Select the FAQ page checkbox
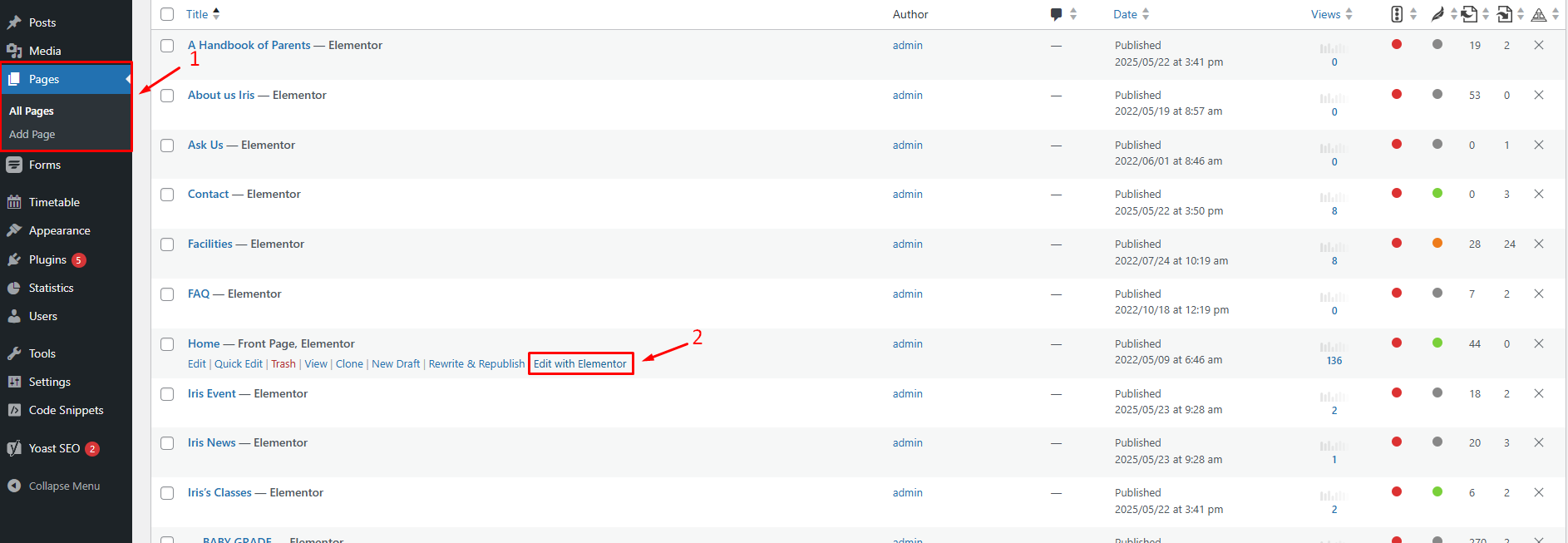The height and width of the screenshot is (543, 1568). (x=167, y=294)
